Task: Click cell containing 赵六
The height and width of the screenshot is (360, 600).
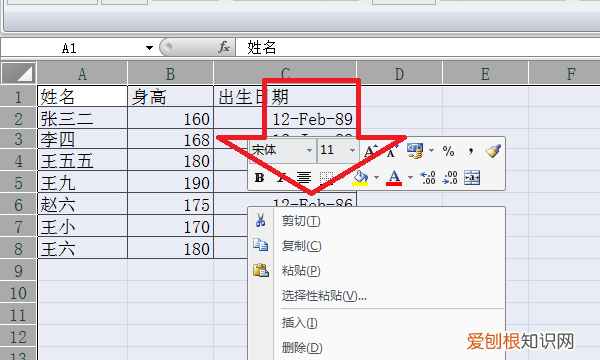Action: click(82, 205)
